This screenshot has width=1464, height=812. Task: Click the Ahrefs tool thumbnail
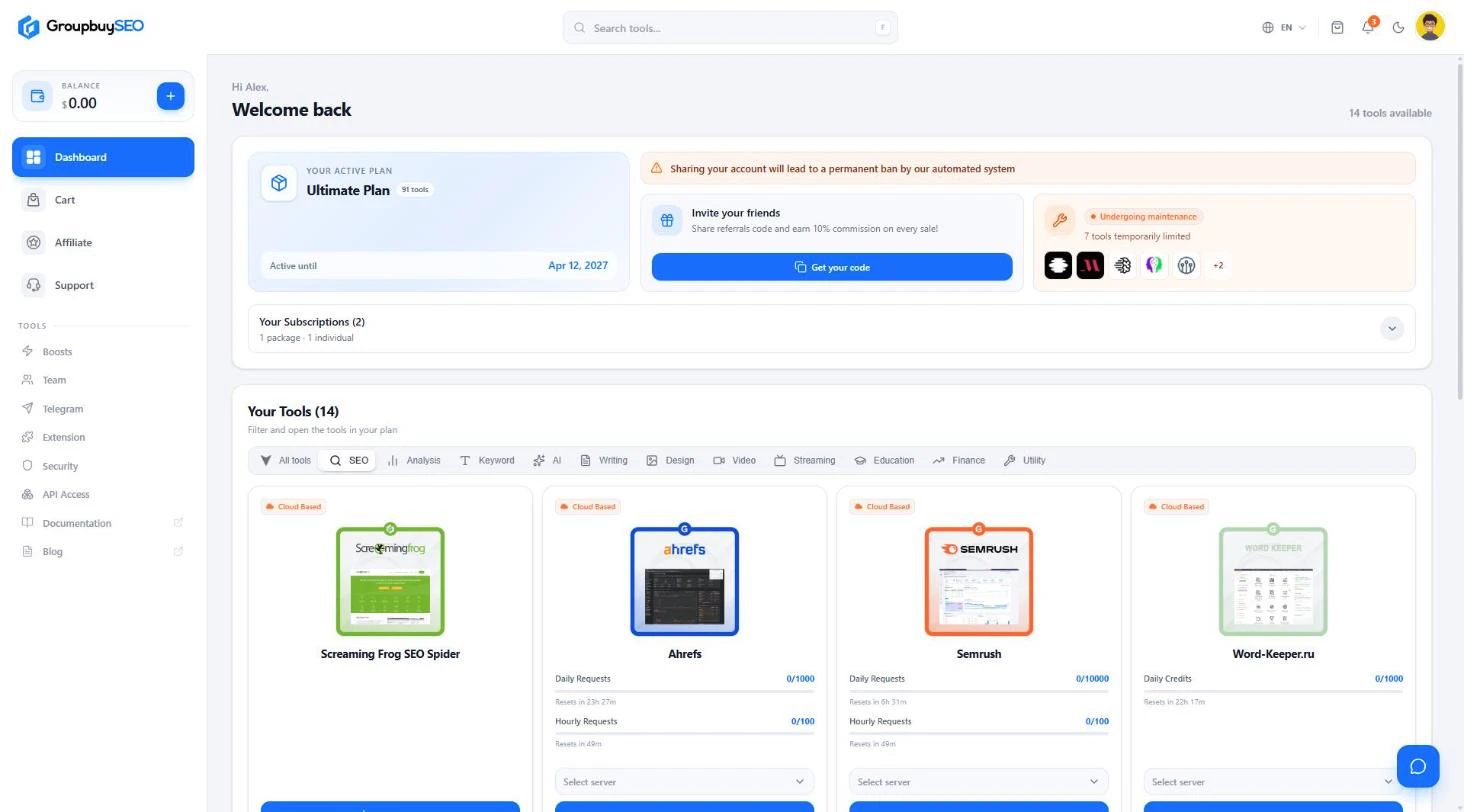[685, 581]
